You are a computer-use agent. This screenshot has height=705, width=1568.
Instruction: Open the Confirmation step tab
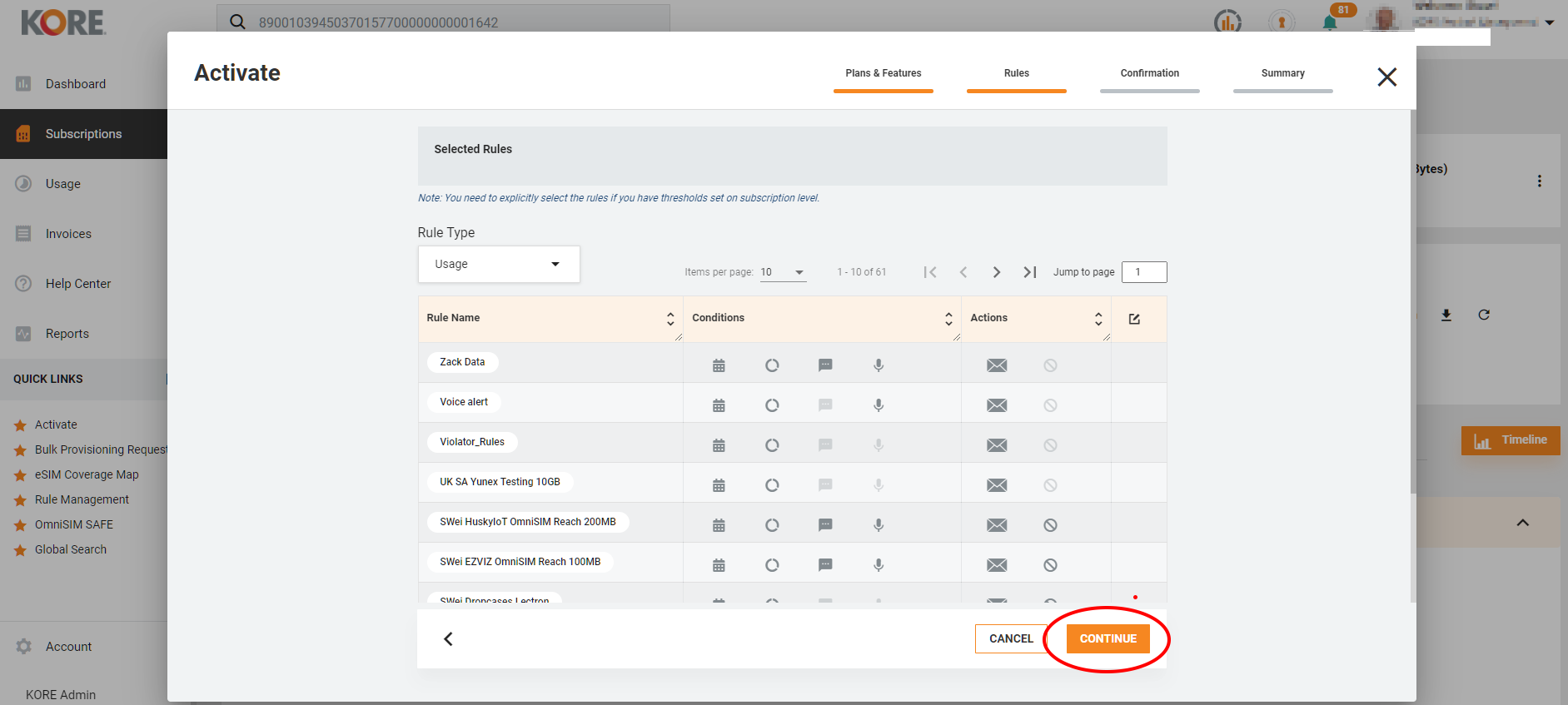point(1149,74)
